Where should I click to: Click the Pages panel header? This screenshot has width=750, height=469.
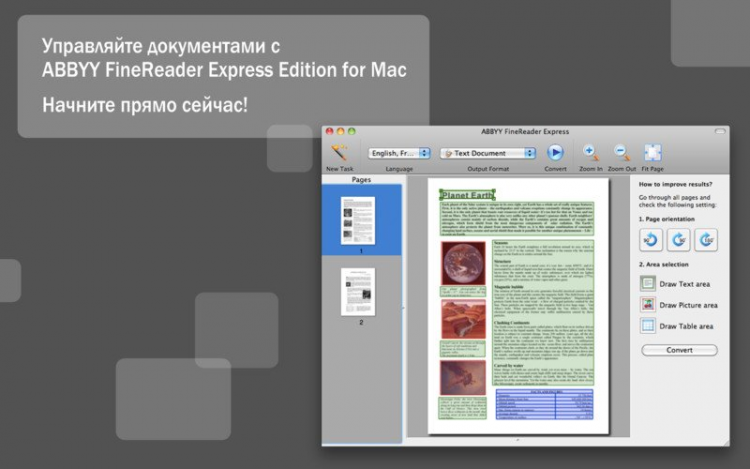(362, 180)
